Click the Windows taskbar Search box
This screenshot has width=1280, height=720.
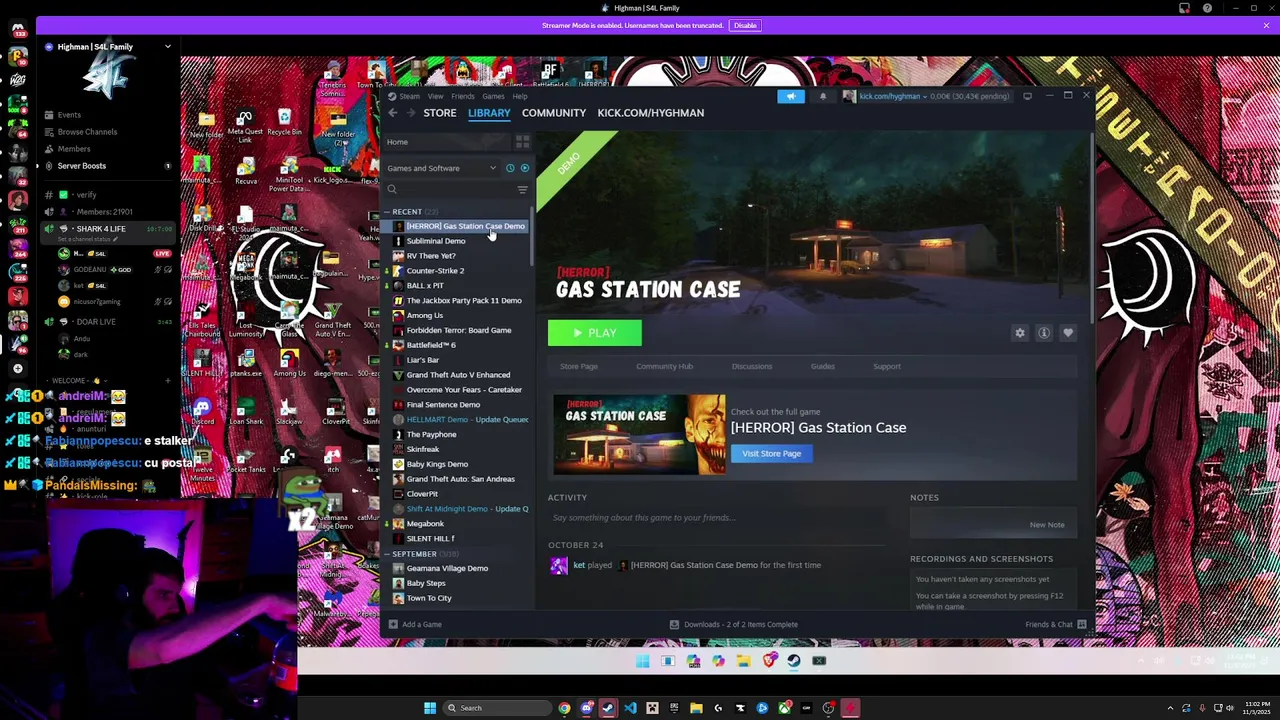point(496,708)
